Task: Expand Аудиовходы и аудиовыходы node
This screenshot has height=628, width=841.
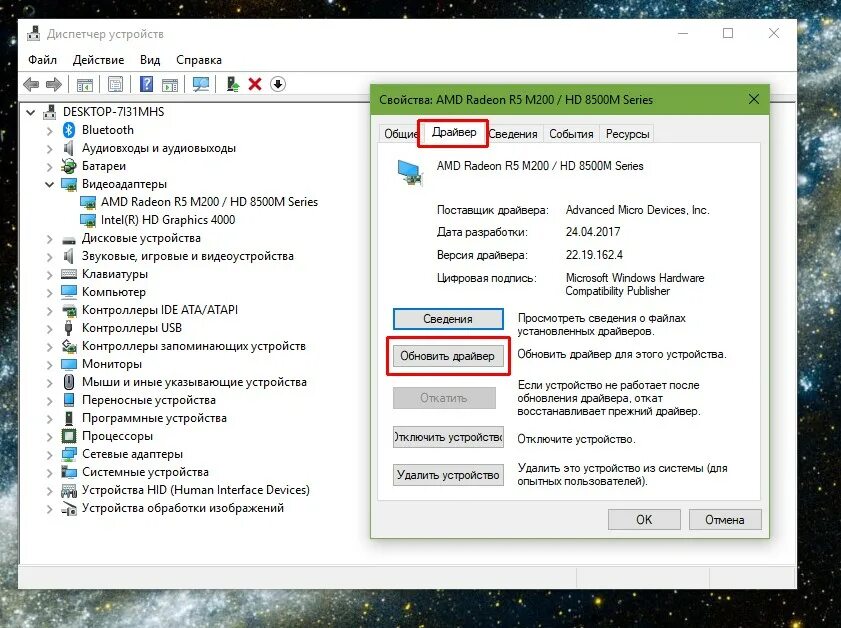Action: pos(49,149)
